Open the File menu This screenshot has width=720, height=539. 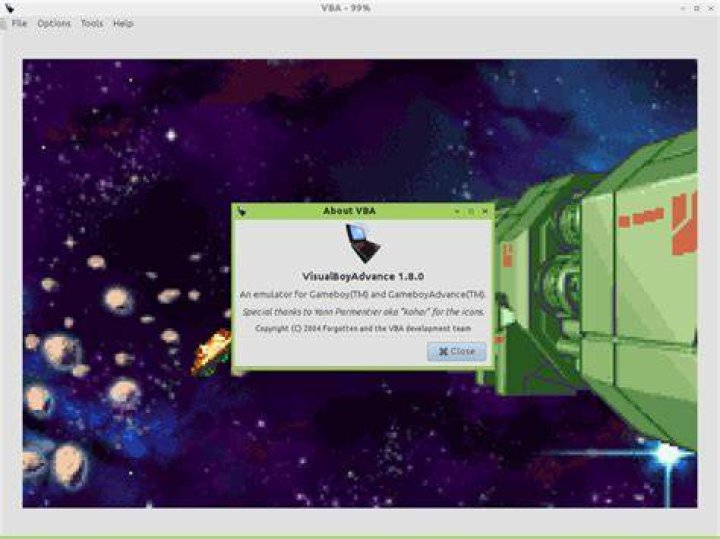[19, 23]
